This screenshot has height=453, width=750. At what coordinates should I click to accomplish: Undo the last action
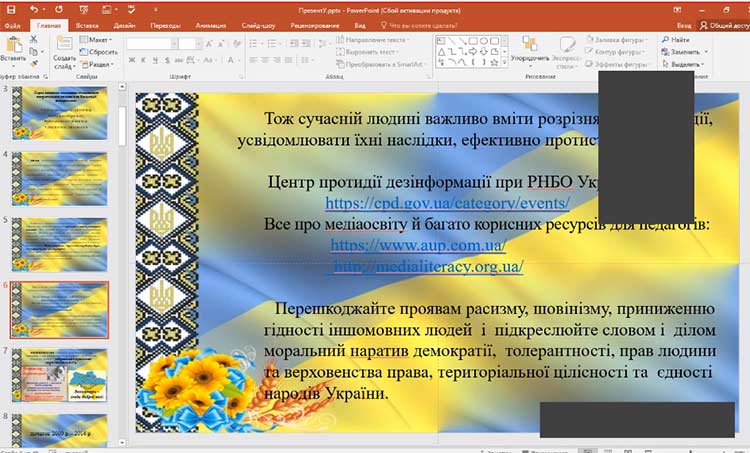[33, 8]
